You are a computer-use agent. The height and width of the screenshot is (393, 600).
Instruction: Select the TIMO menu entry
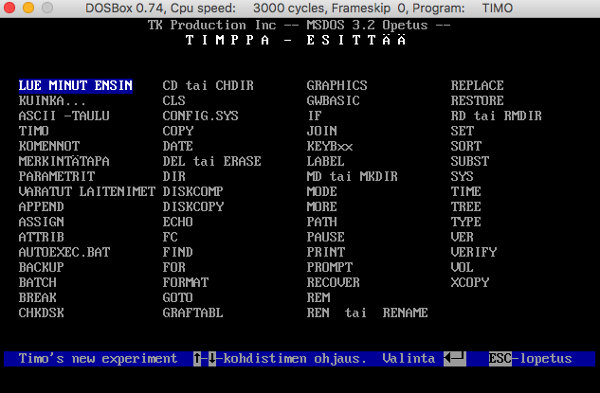tap(34, 131)
